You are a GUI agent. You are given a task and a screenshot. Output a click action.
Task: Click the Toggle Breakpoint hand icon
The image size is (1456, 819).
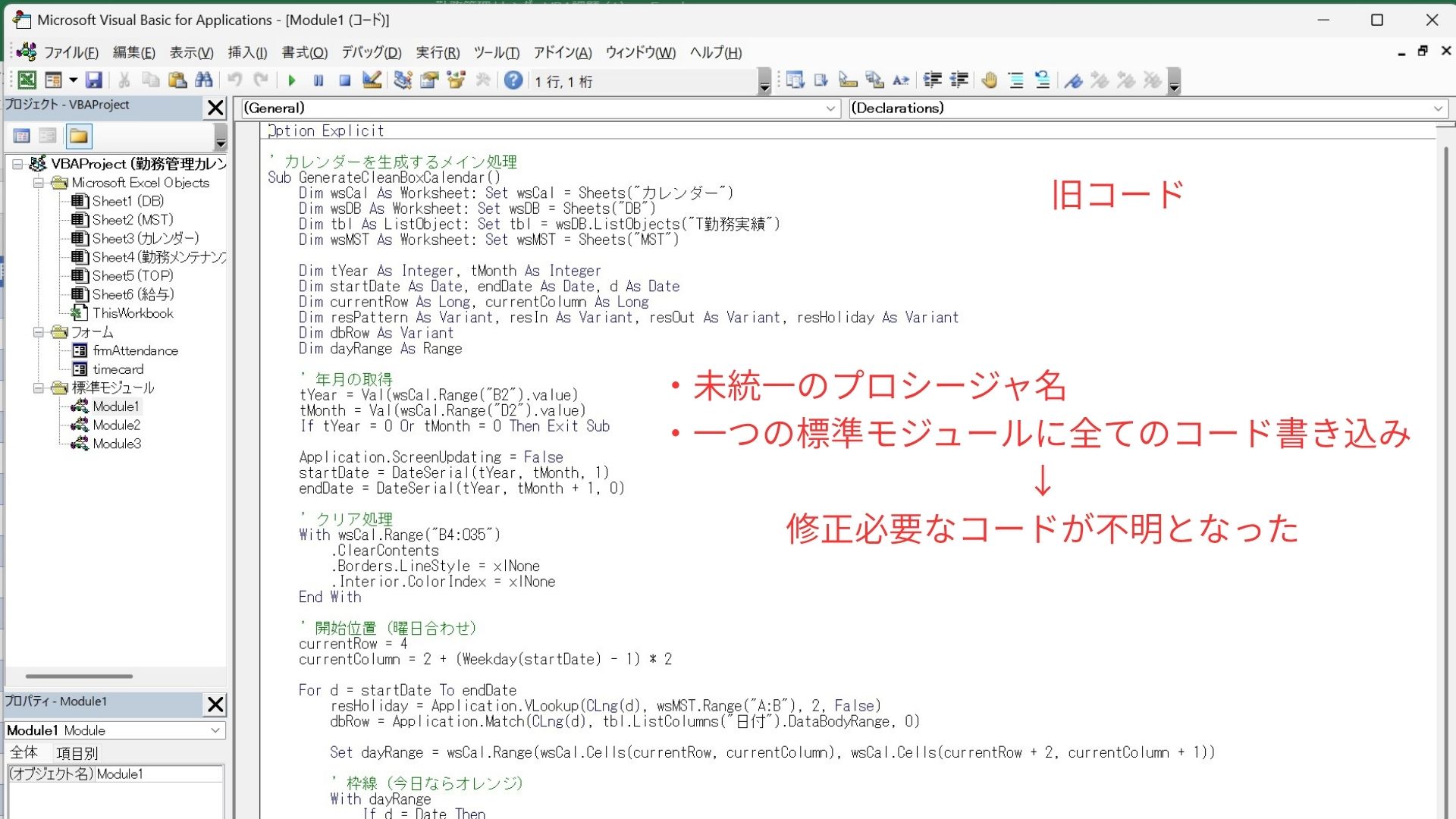point(989,80)
